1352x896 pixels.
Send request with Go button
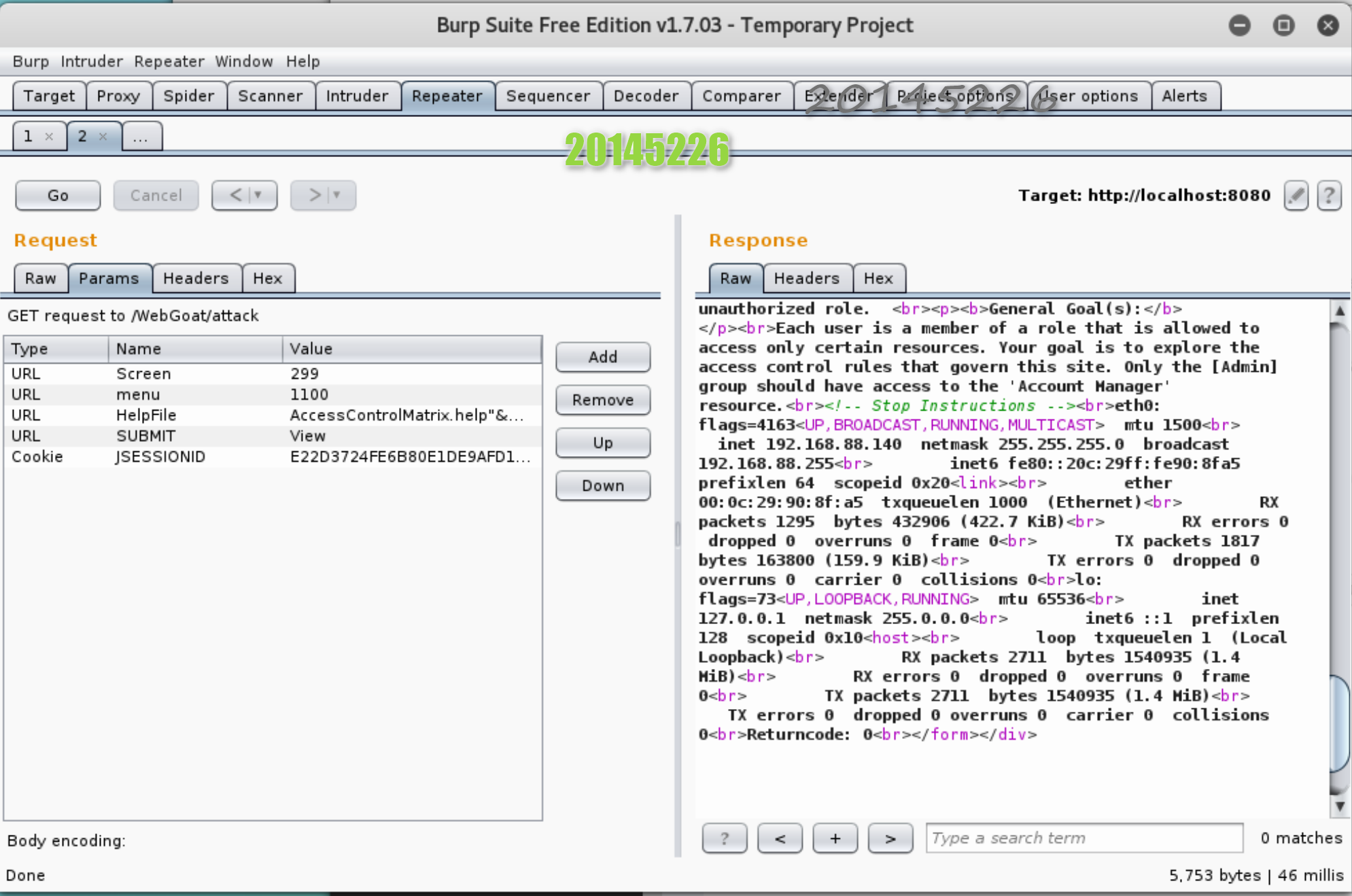pyautogui.click(x=58, y=196)
